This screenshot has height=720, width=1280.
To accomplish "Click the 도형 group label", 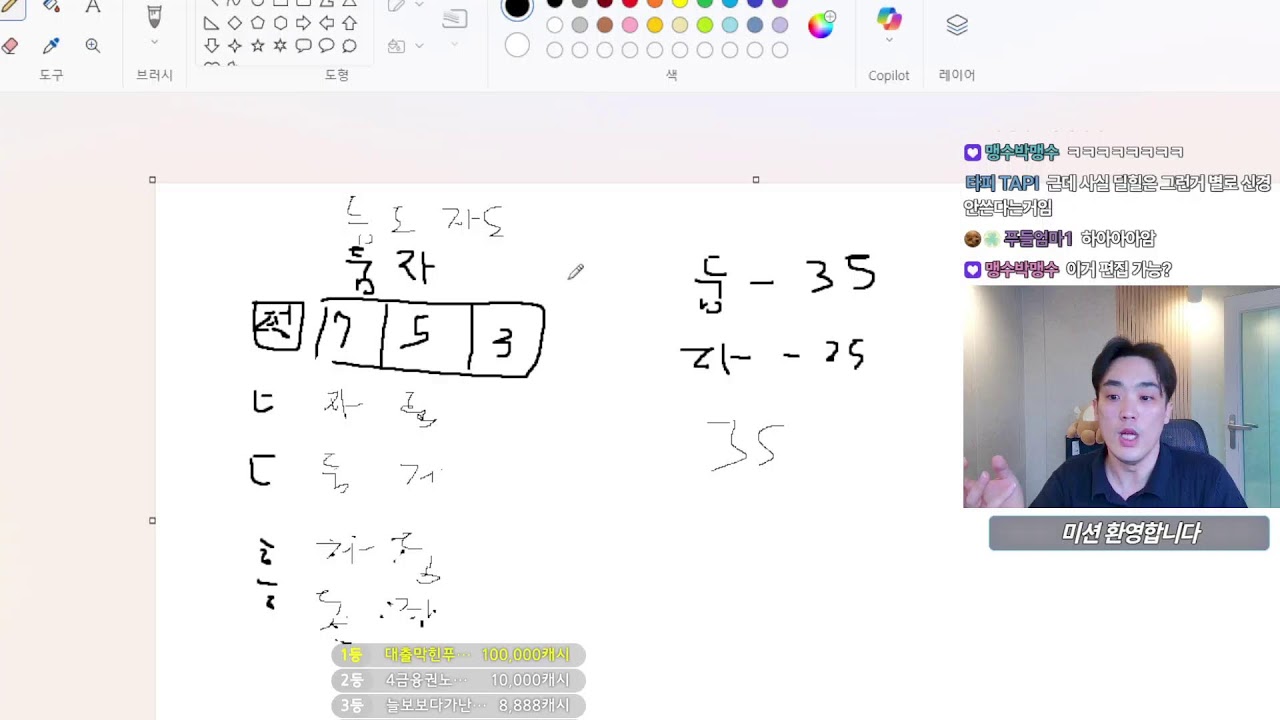I will [x=337, y=75].
